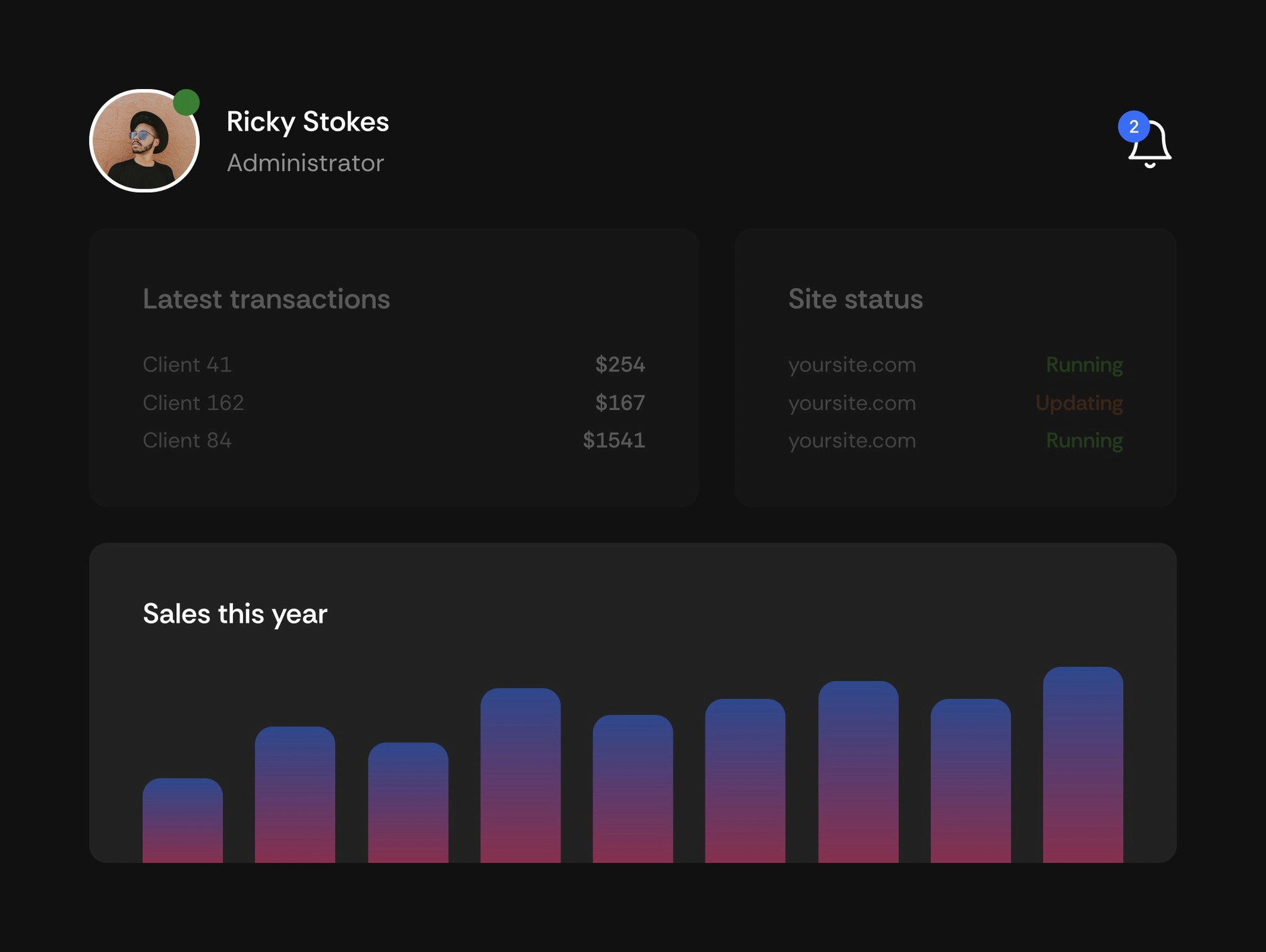
Task: Click the tallest sales chart bar
Action: [x=1083, y=773]
